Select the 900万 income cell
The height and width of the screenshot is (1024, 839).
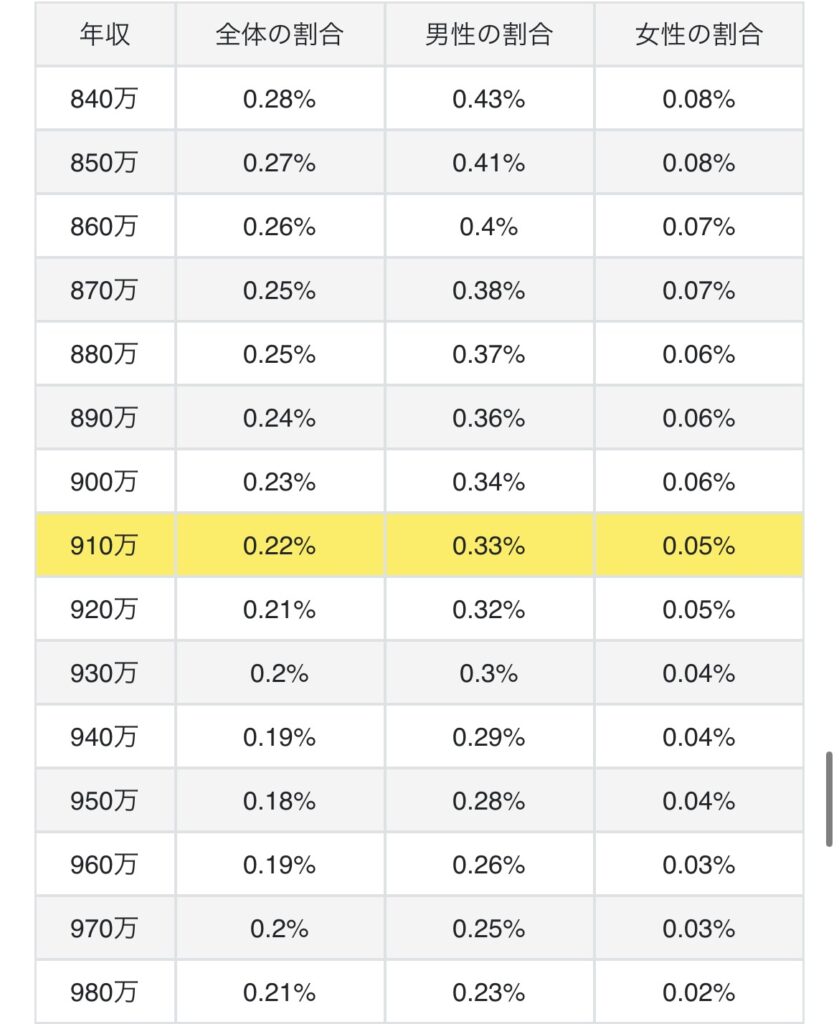click(x=105, y=481)
